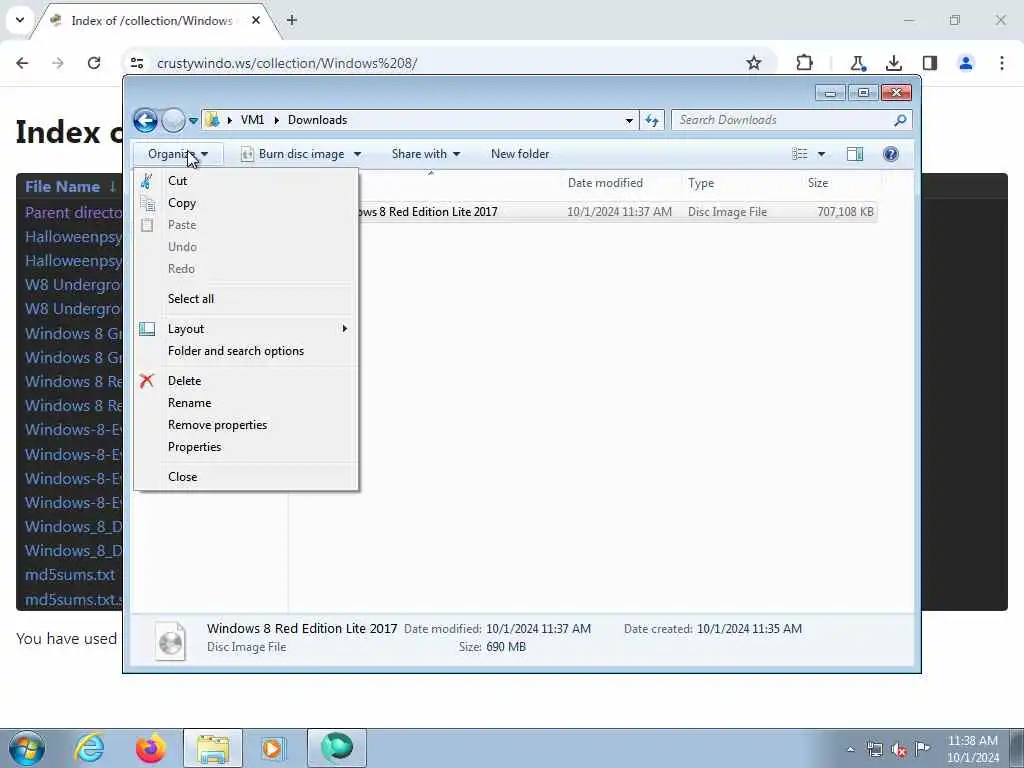Click the disc image icon in the details pane
The image size is (1024, 768).
pyautogui.click(x=170, y=641)
